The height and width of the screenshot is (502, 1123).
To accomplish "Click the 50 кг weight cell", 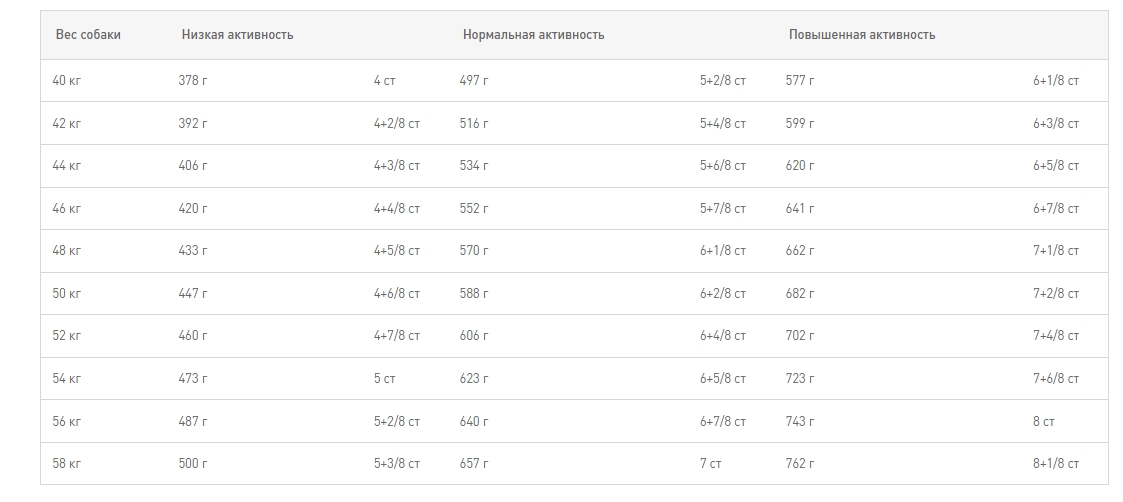I will coord(67,294).
